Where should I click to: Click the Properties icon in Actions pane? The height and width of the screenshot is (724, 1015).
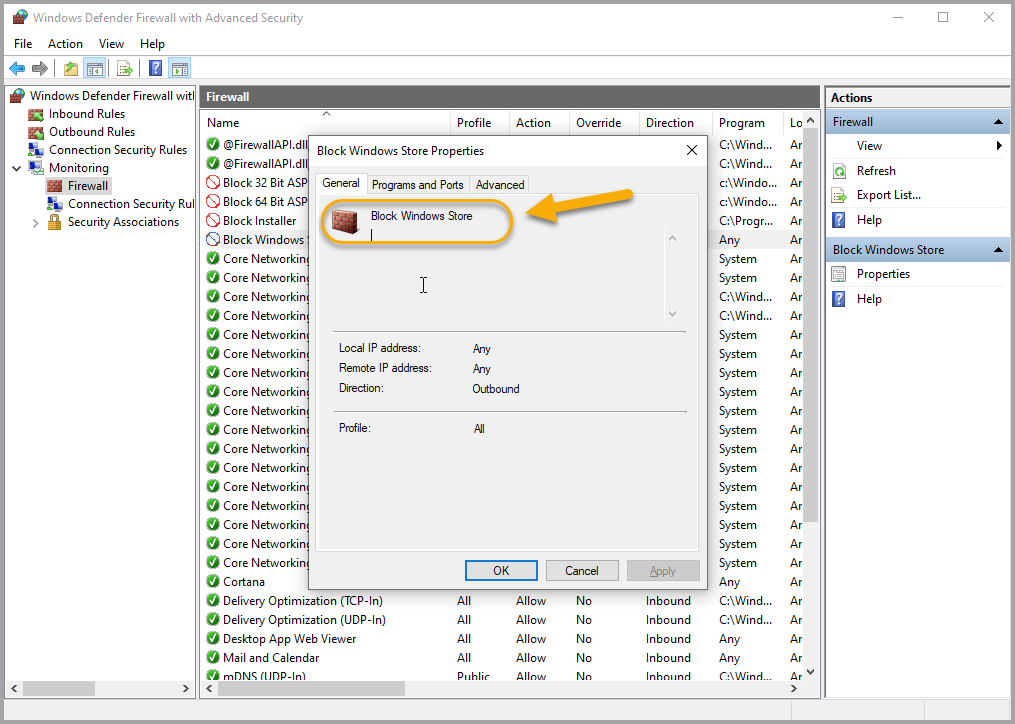click(x=840, y=274)
